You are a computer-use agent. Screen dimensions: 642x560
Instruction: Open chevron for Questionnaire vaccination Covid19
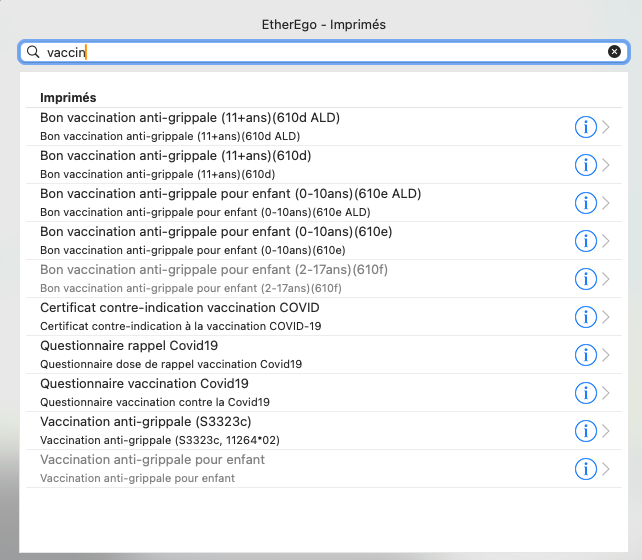(x=606, y=393)
